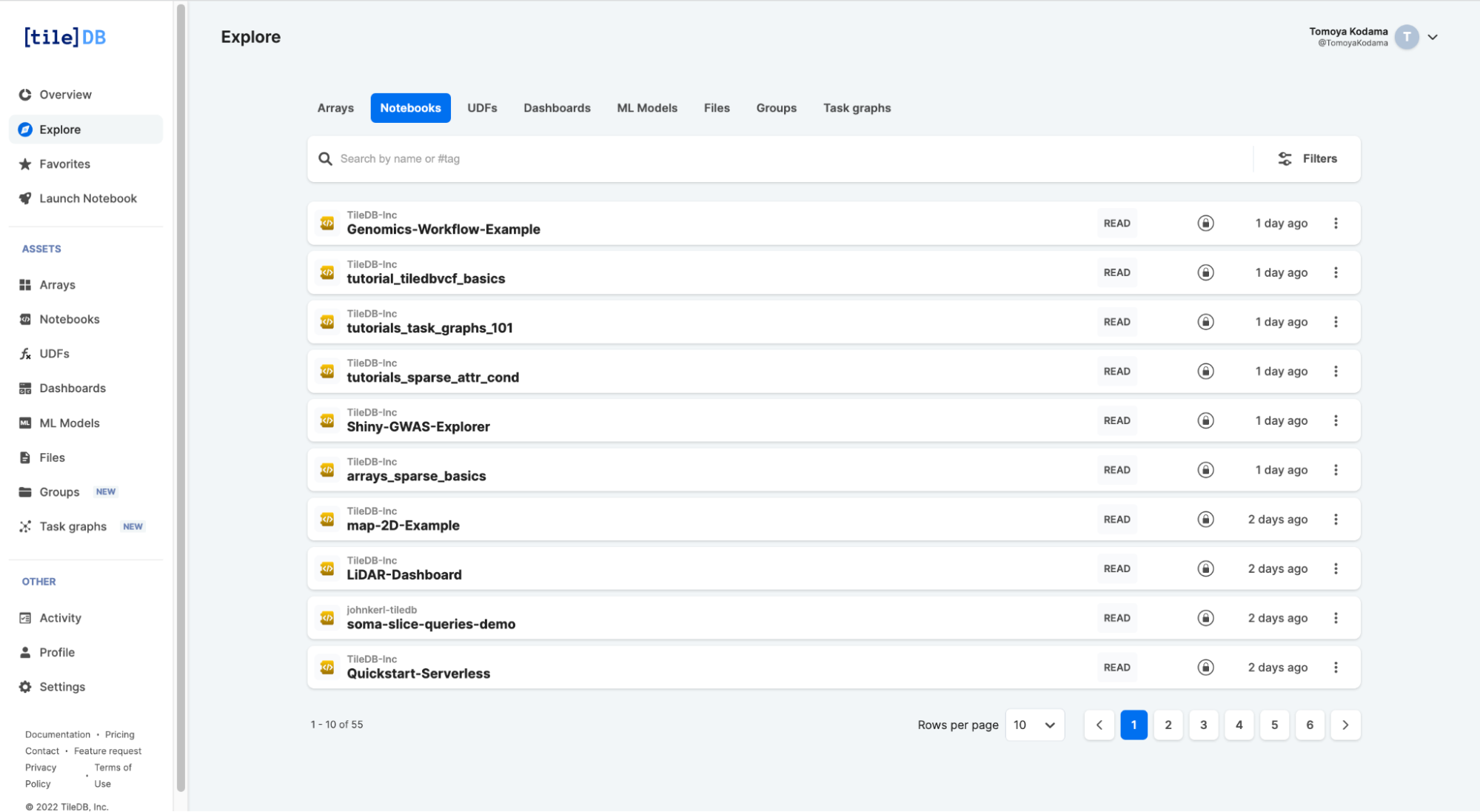
Task: Switch to the ML Models tab
Action: pos(647,108)
